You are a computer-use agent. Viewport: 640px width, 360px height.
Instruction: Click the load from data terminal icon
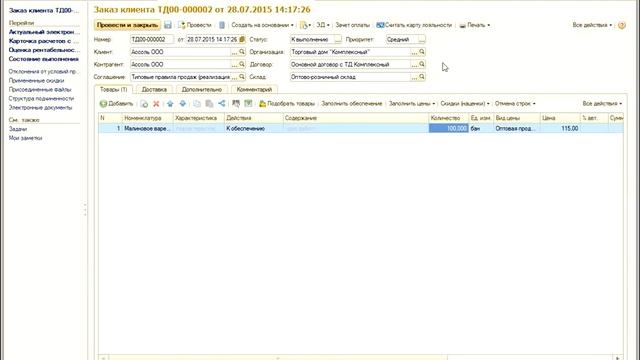pyautogui.click(x=248, y=104)
